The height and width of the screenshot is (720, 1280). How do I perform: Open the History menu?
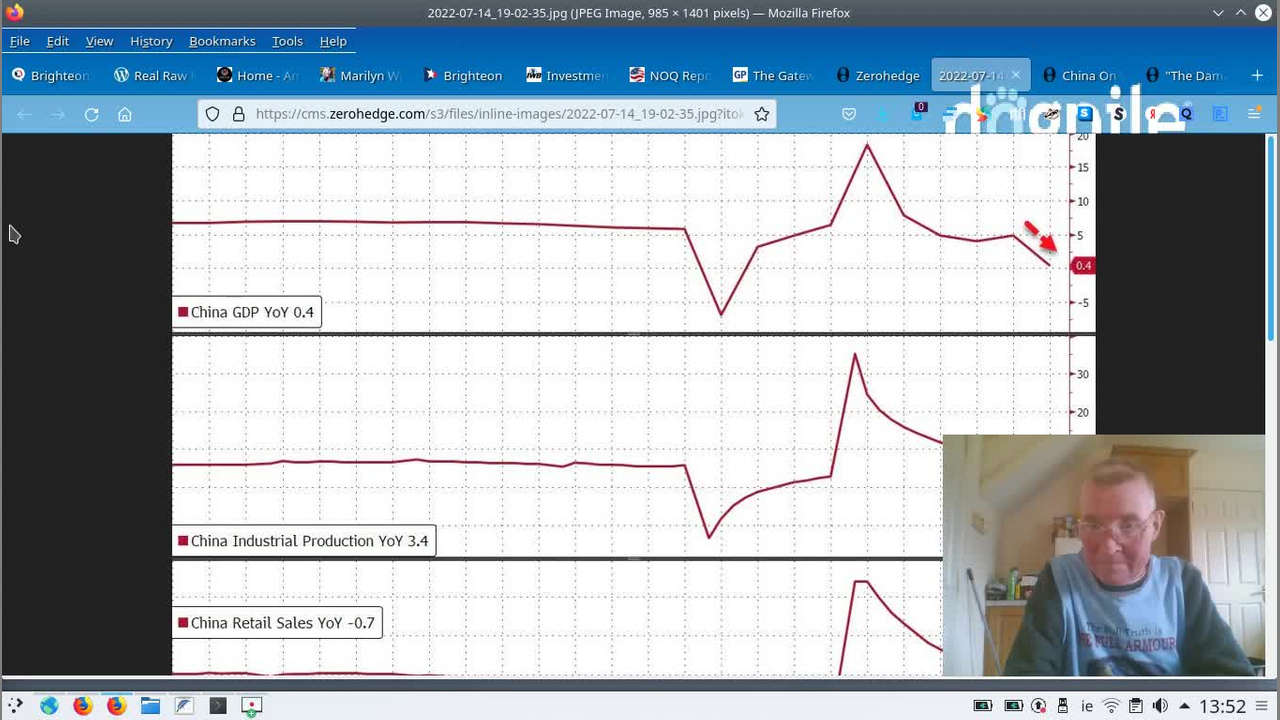point(151,41)
